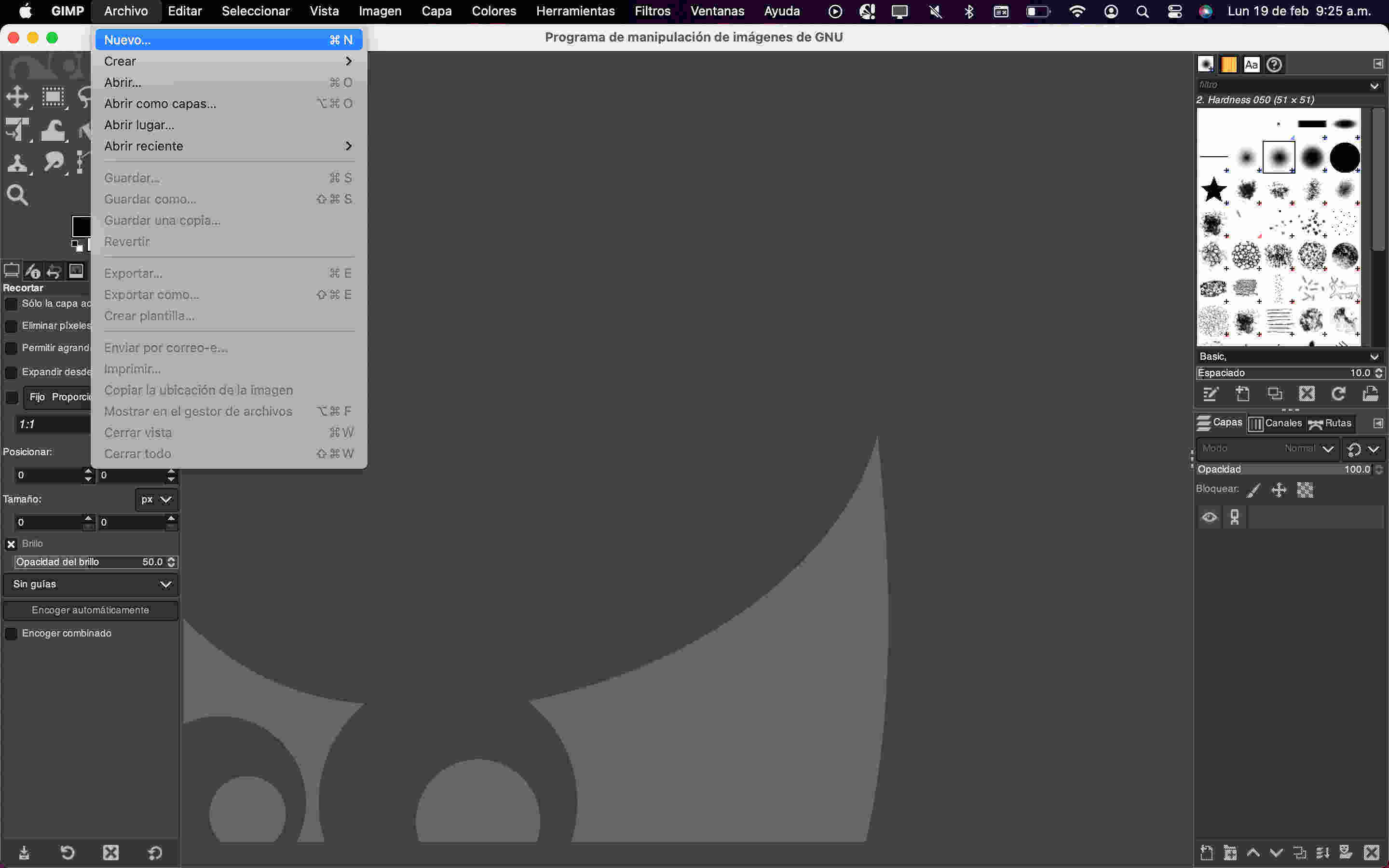Select the Move tool in toolbox

tap(17, 96)
